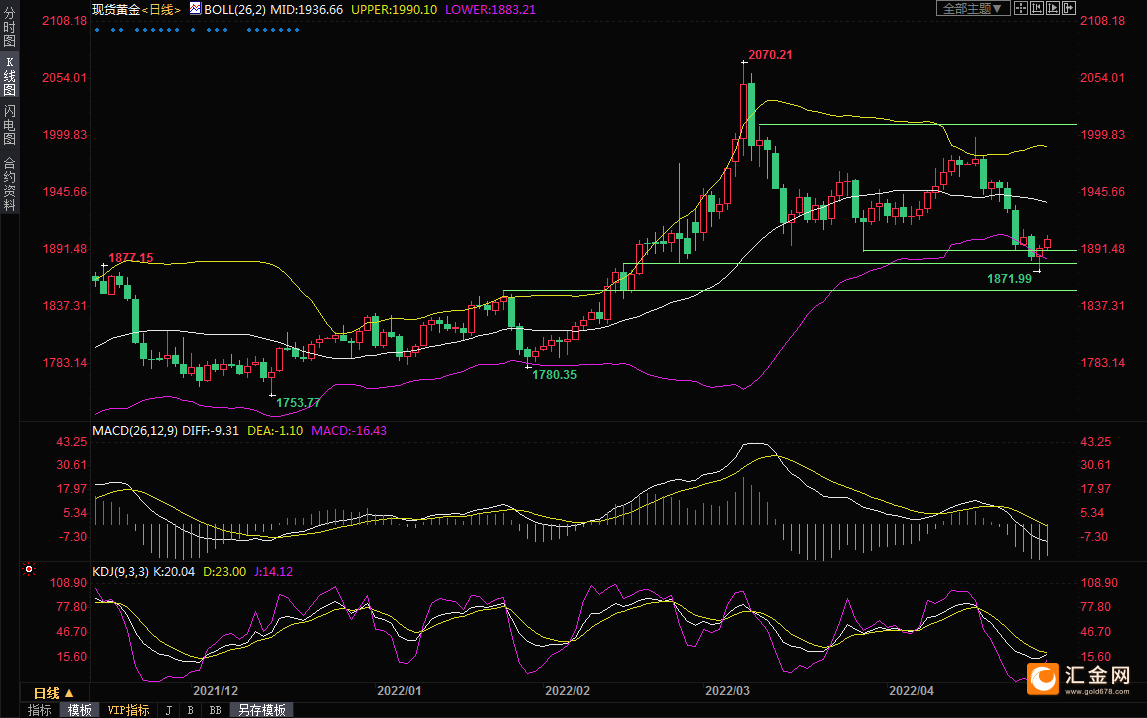
Task: Click the B template button
Action: [191, 710]
